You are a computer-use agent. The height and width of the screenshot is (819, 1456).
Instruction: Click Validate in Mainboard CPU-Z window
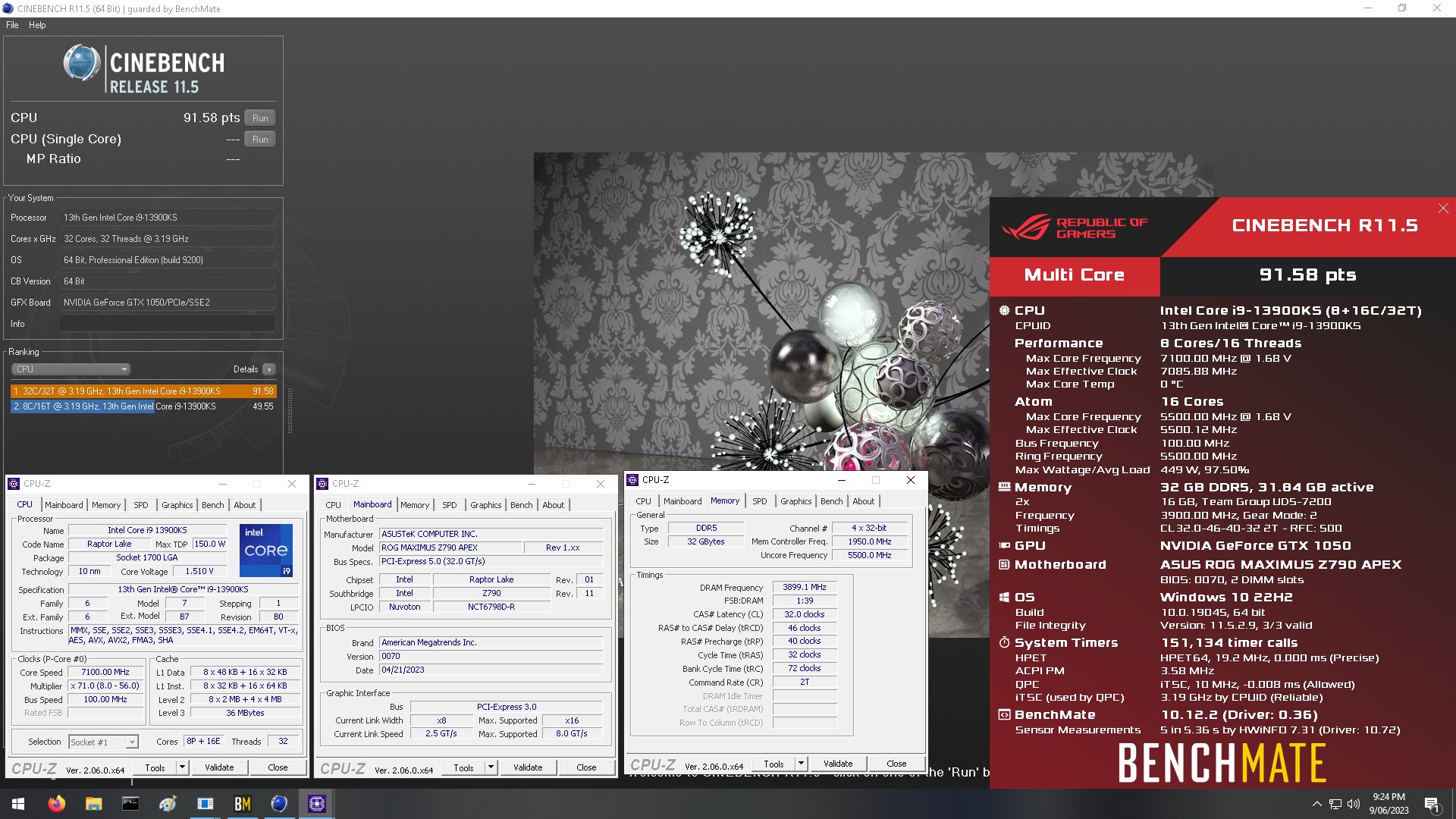[528, 767]
